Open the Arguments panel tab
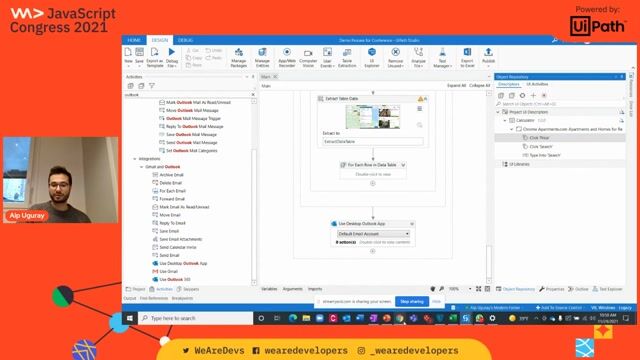The height and width of the screenshot is (360, 640). pos(293,289)
